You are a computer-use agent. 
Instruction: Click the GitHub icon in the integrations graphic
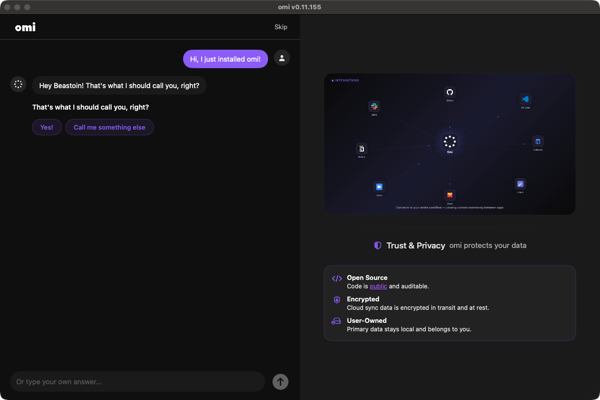tap(450, 92)
